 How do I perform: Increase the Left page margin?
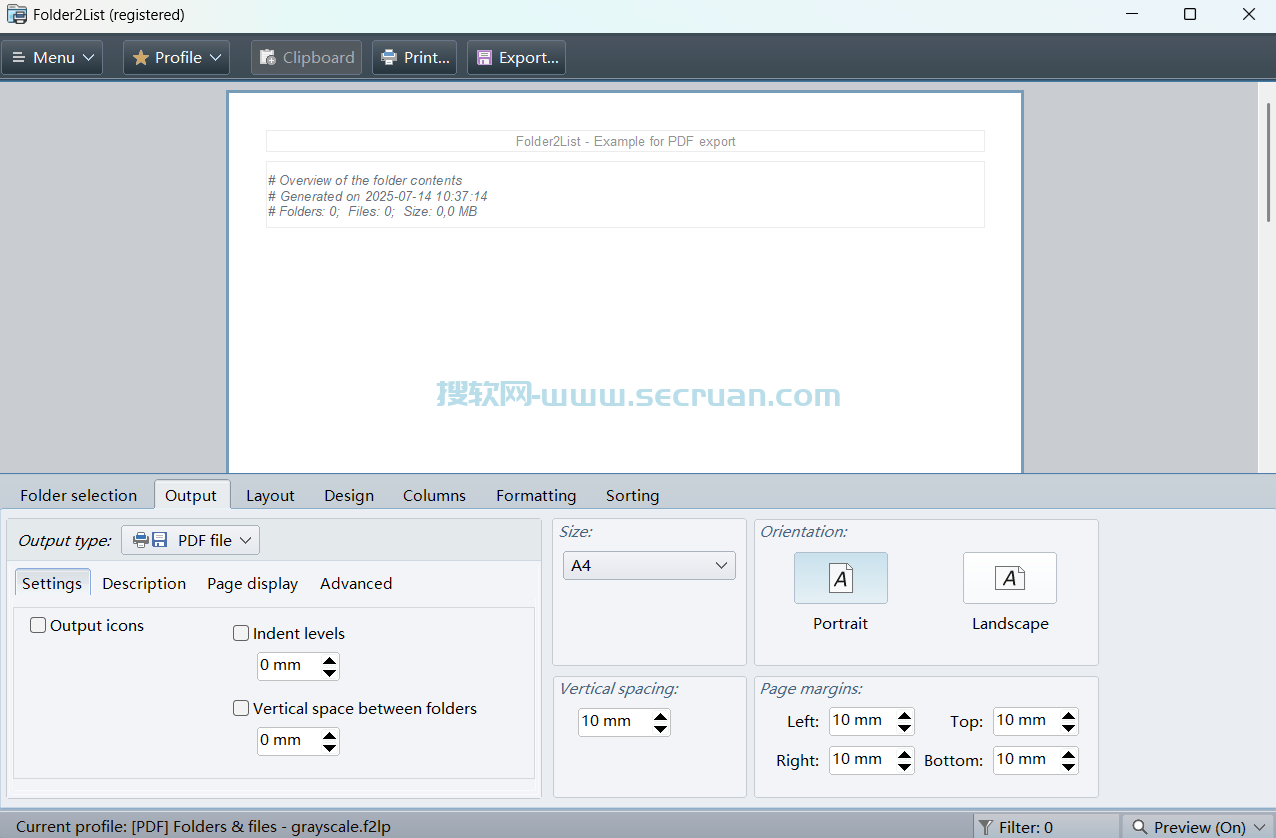[x=905, y=716]
